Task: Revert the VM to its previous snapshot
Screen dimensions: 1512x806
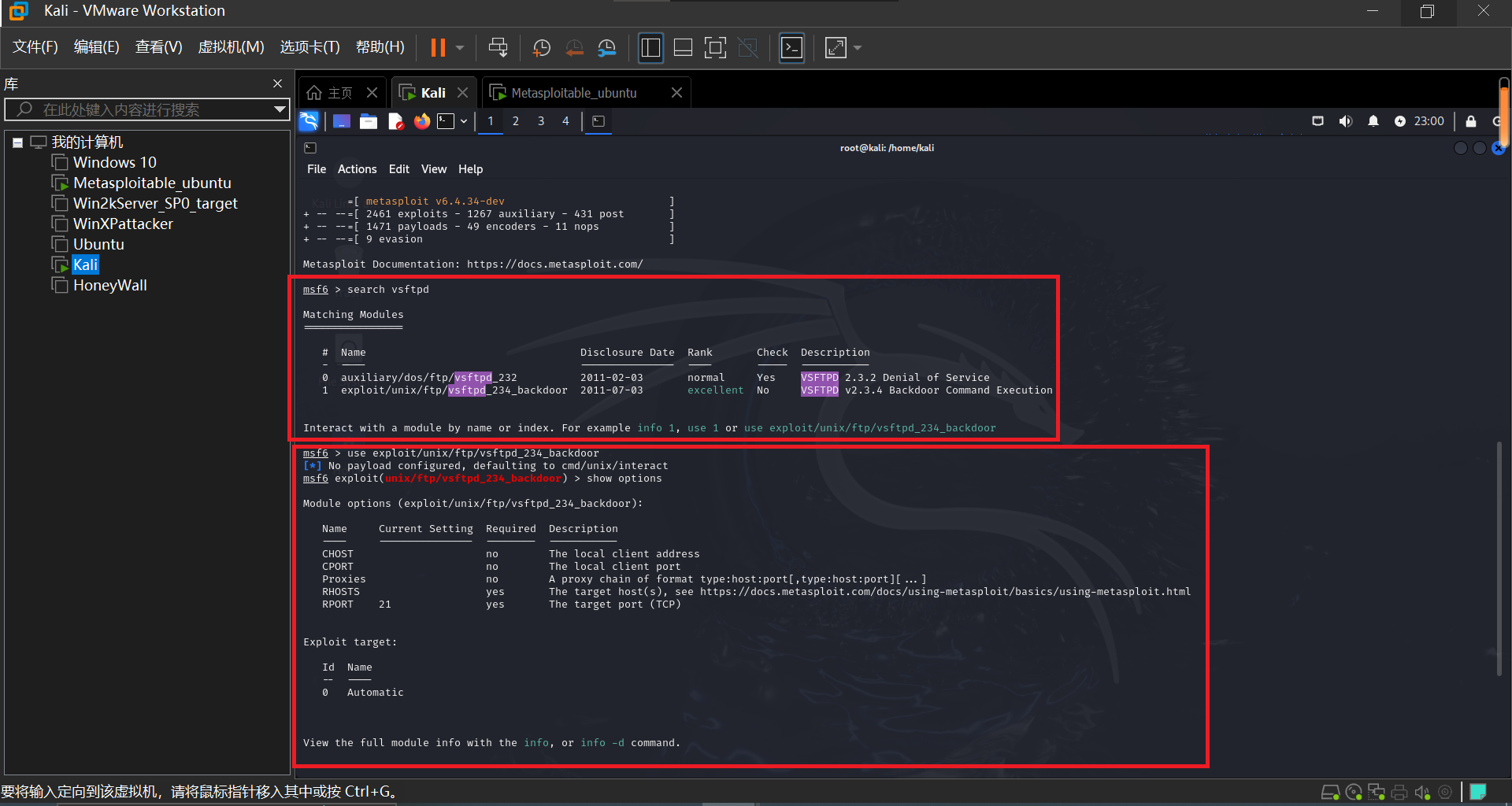Action: click(x=575, y=48)
